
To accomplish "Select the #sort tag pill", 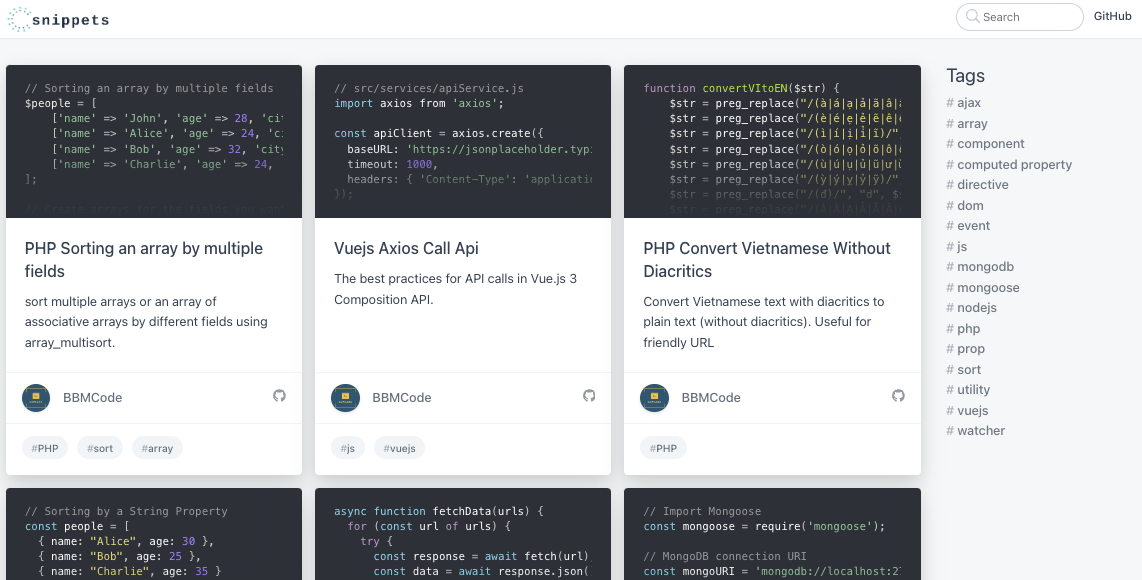I will 99,447.
